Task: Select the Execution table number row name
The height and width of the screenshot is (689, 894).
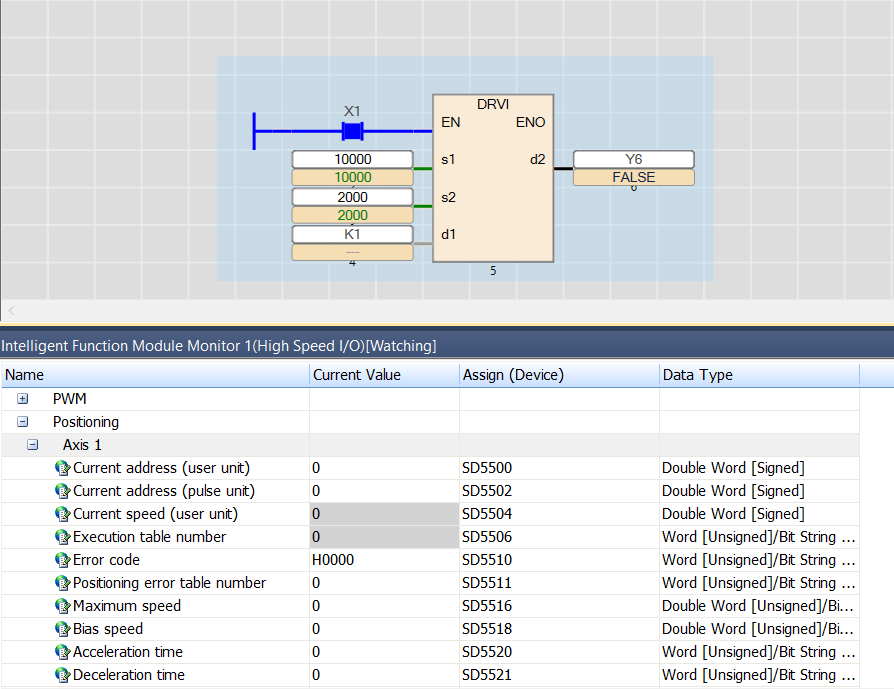Action: (x=149, y=537)
